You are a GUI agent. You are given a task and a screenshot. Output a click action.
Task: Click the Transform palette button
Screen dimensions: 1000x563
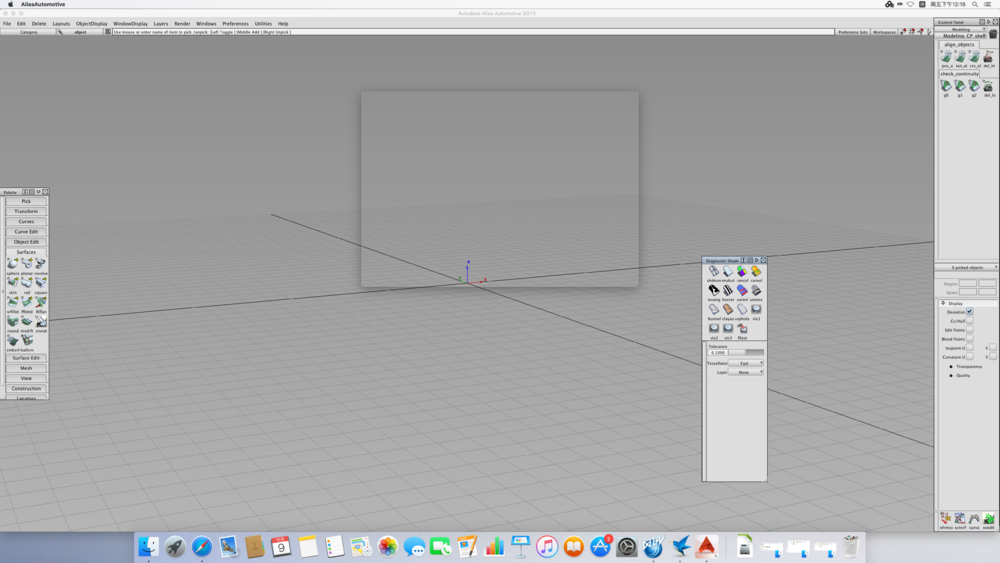(26, 211)
